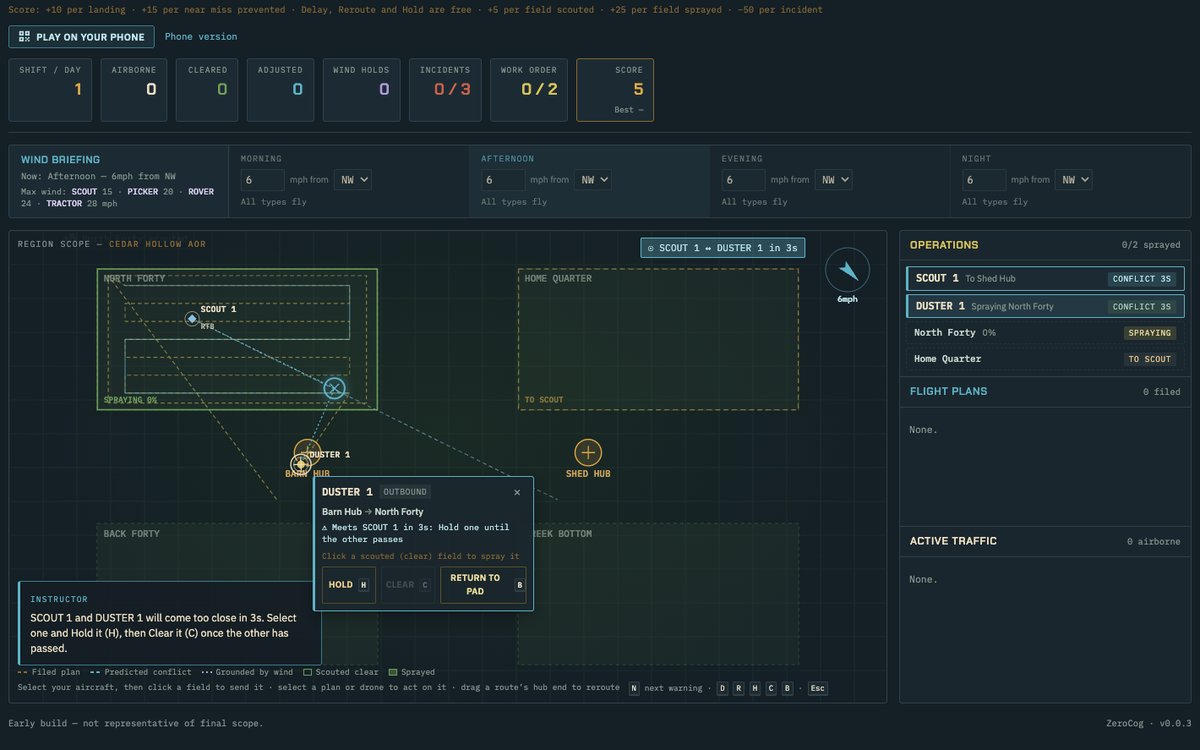Click North Forty 0% operations row
This screenshot has height=750, width=1200.
(1045, 333)
